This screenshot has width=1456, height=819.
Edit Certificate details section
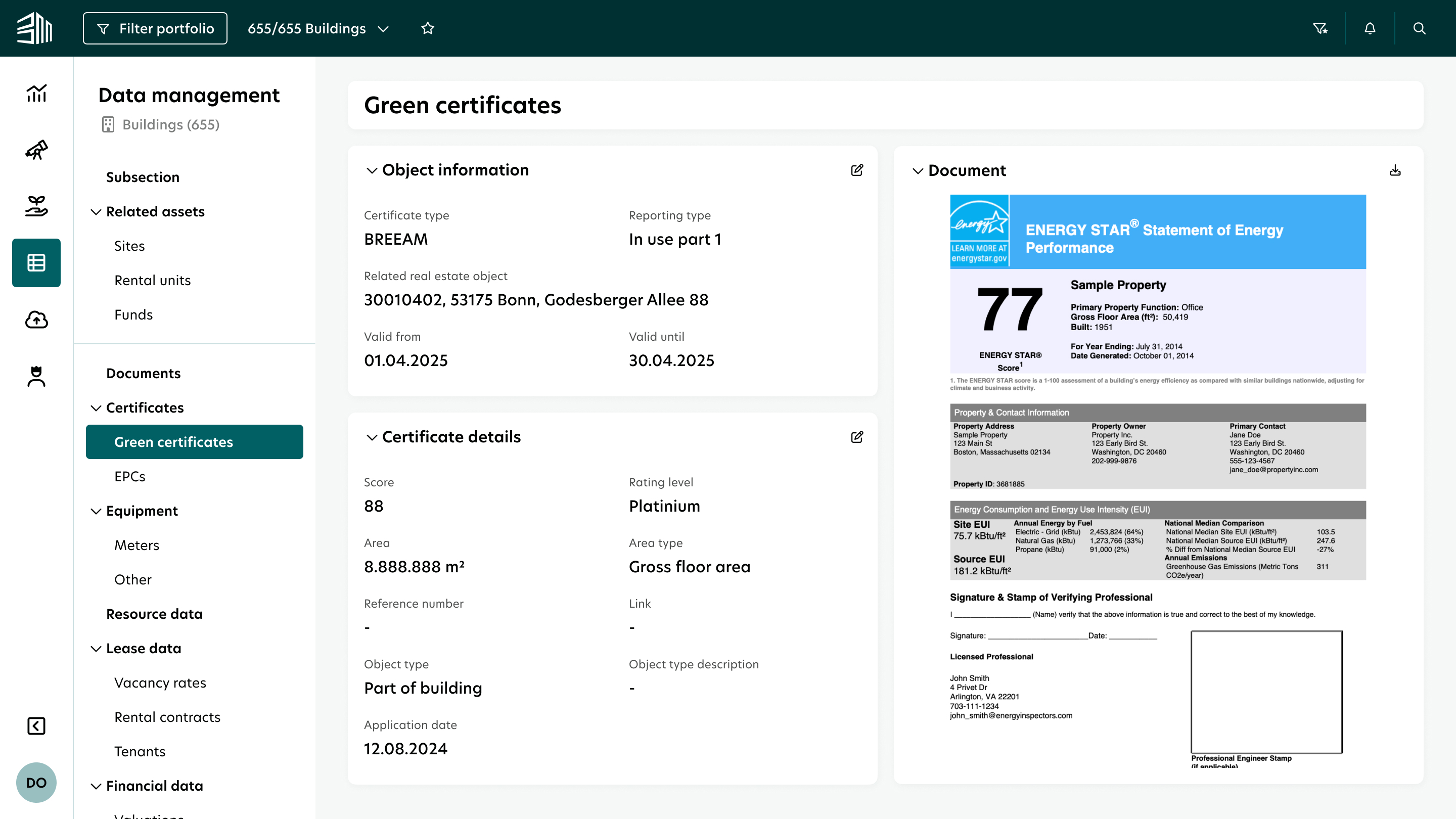pyautogui.click(x=857, y=437)
